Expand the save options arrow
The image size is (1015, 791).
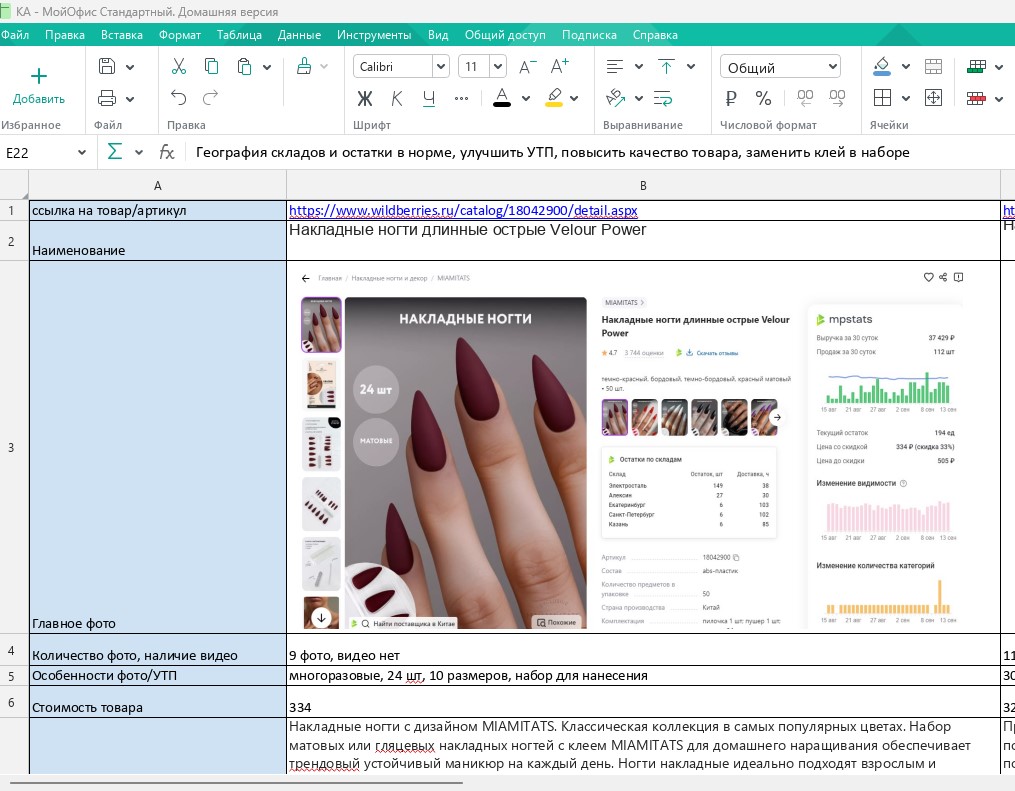(129, 67)
